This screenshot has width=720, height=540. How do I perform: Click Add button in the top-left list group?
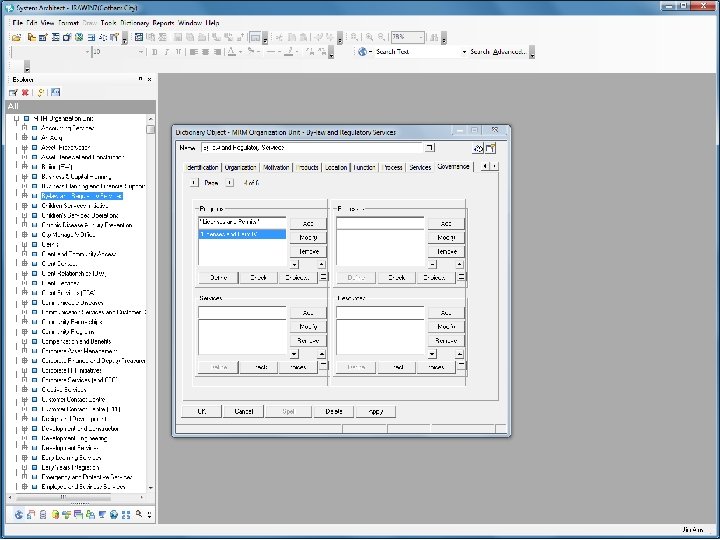[308, 223]
